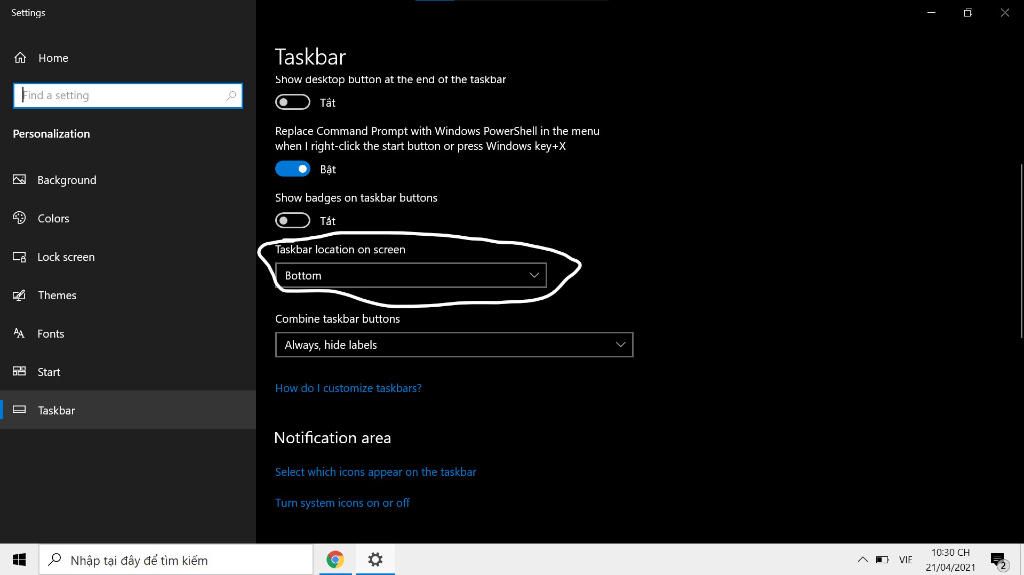
Task: Open Google Chrome from the taskbar
Action: point(335,559)
